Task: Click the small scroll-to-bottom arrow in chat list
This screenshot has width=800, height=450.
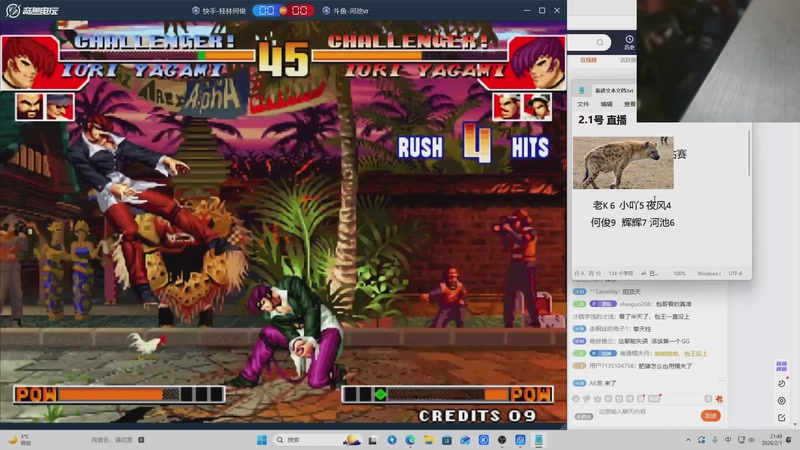Action: pyautogui.click(x=721, y=380)
